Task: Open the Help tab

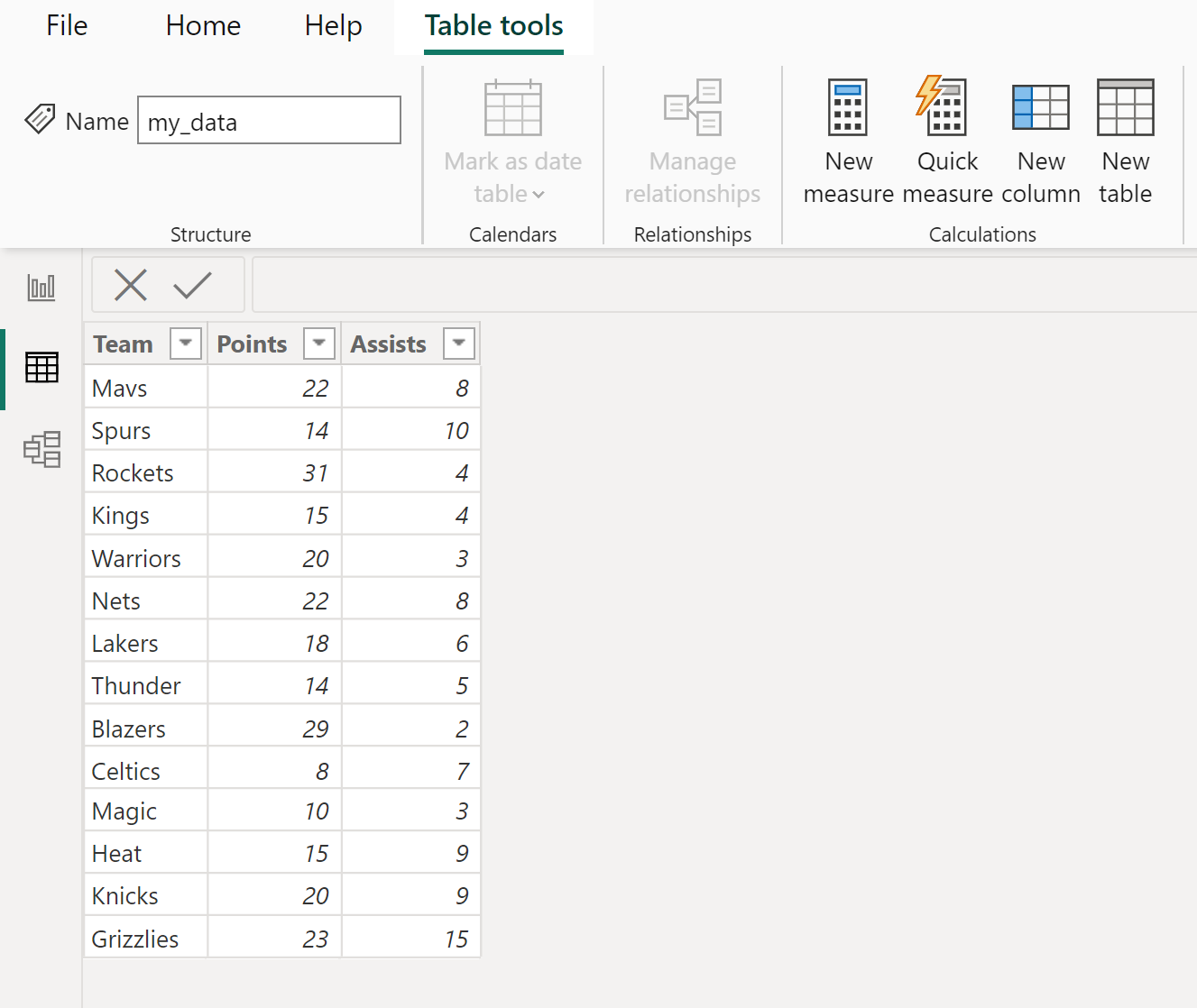Action: tap(333, 26)
